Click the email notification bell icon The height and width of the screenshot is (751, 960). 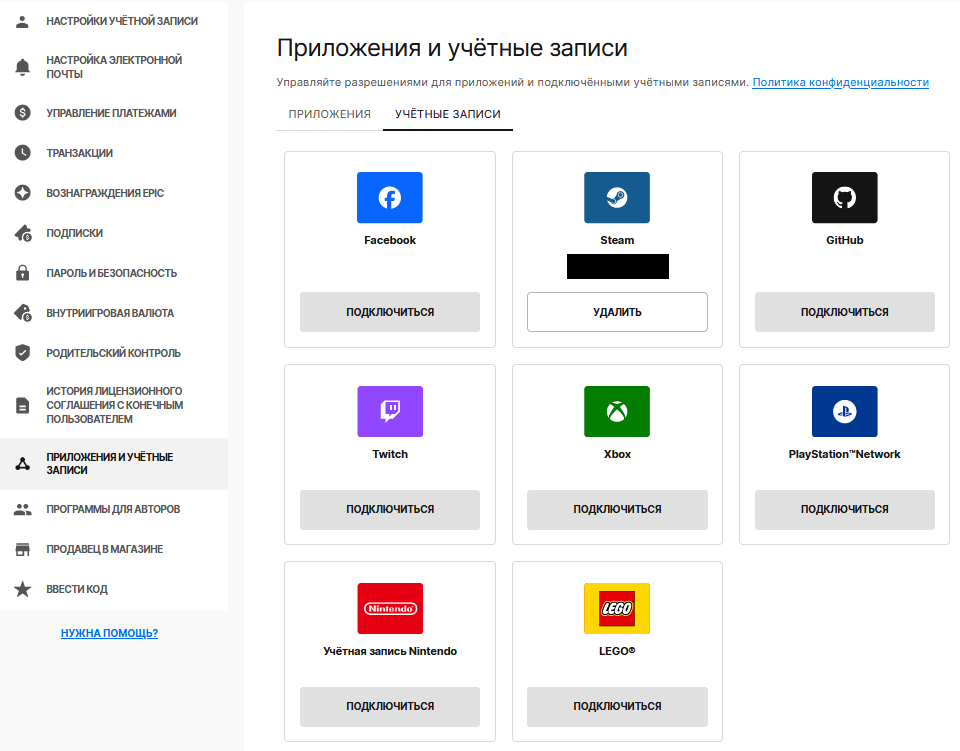(23, 67)
